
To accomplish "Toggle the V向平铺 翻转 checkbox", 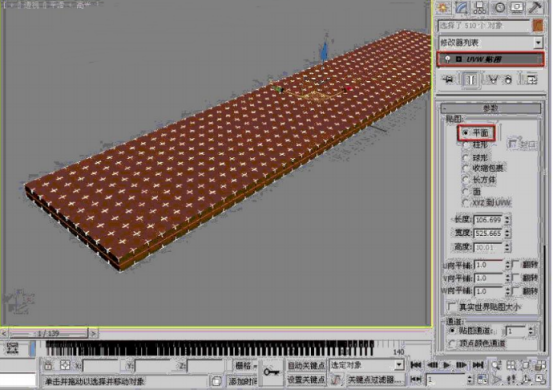I will [515, 278].
